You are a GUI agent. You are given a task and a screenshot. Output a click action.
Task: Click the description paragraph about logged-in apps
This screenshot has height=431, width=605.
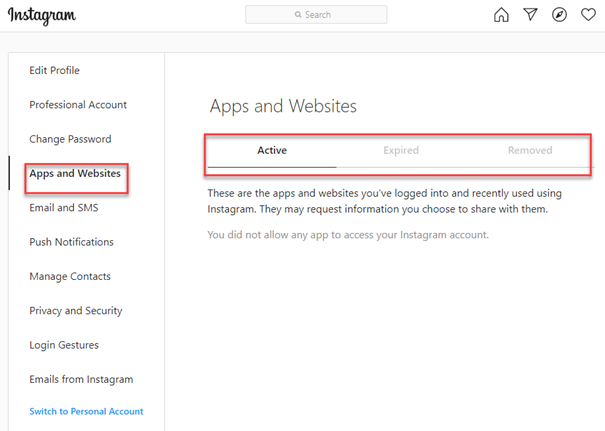tap(384, 201)
